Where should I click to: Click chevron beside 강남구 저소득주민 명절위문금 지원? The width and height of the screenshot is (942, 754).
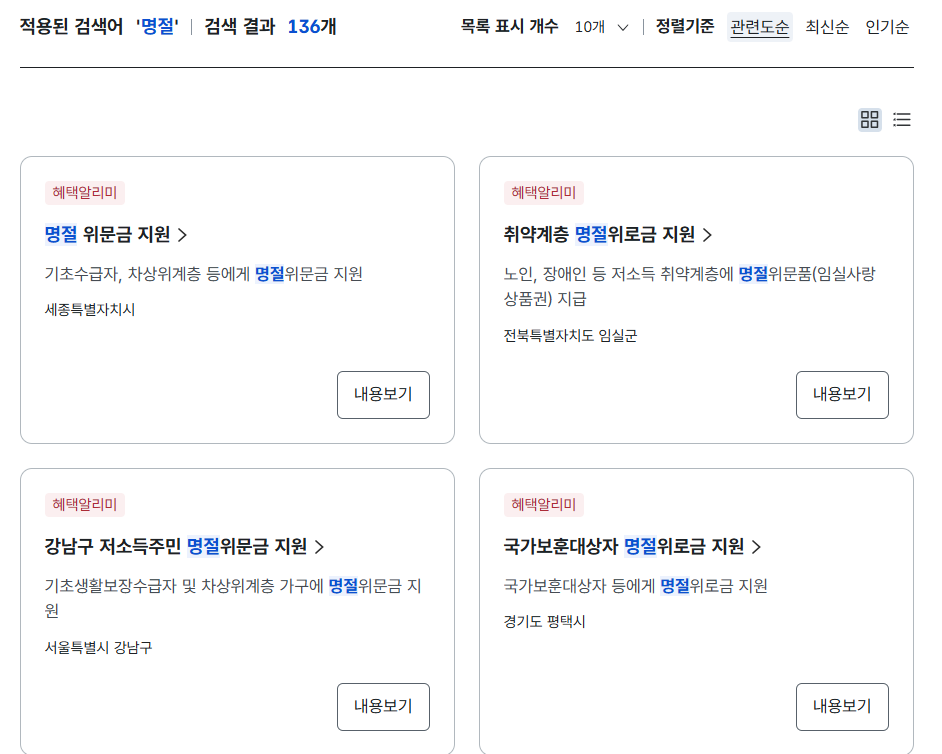[320, 548]
